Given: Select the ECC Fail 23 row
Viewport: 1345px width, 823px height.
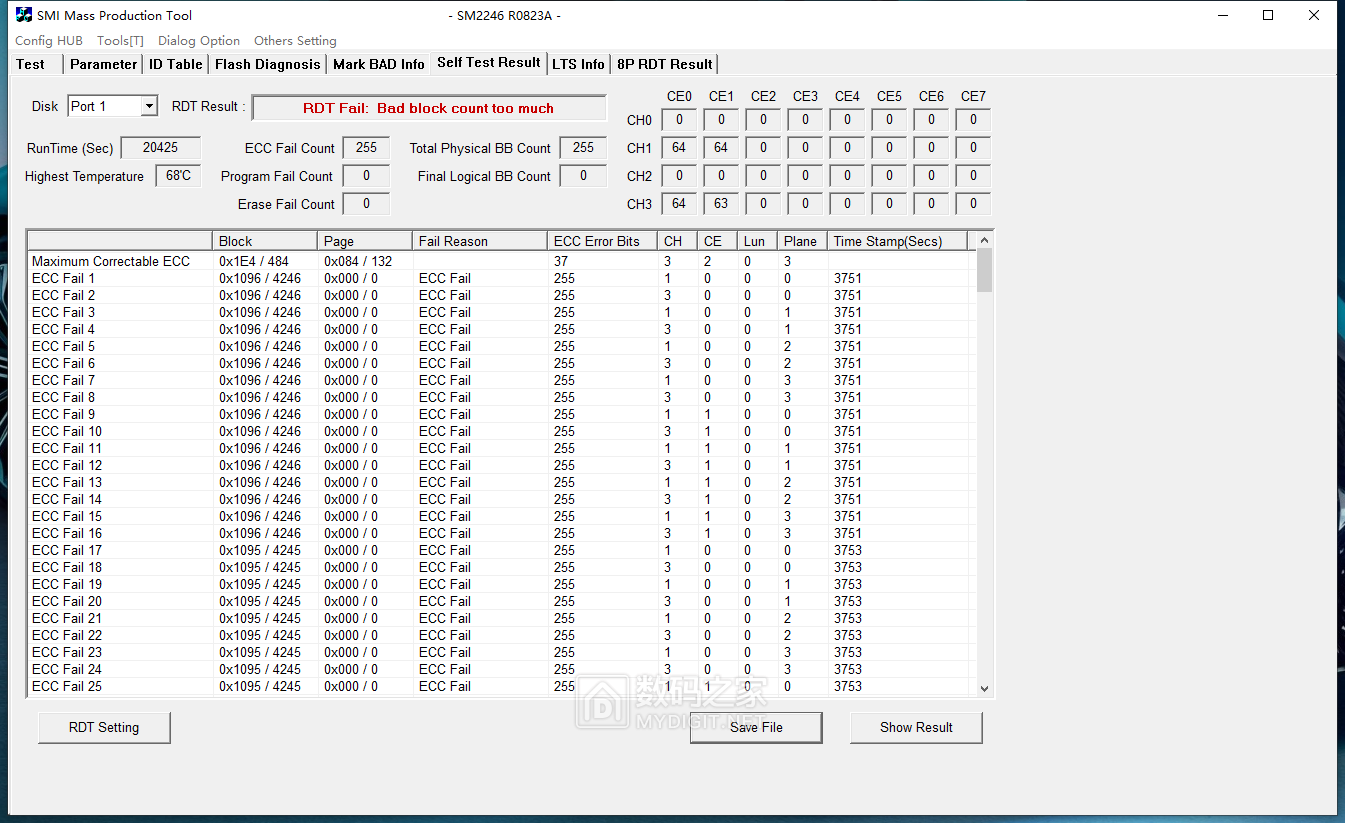Looking at the screenshot, I should coord(500,652).
